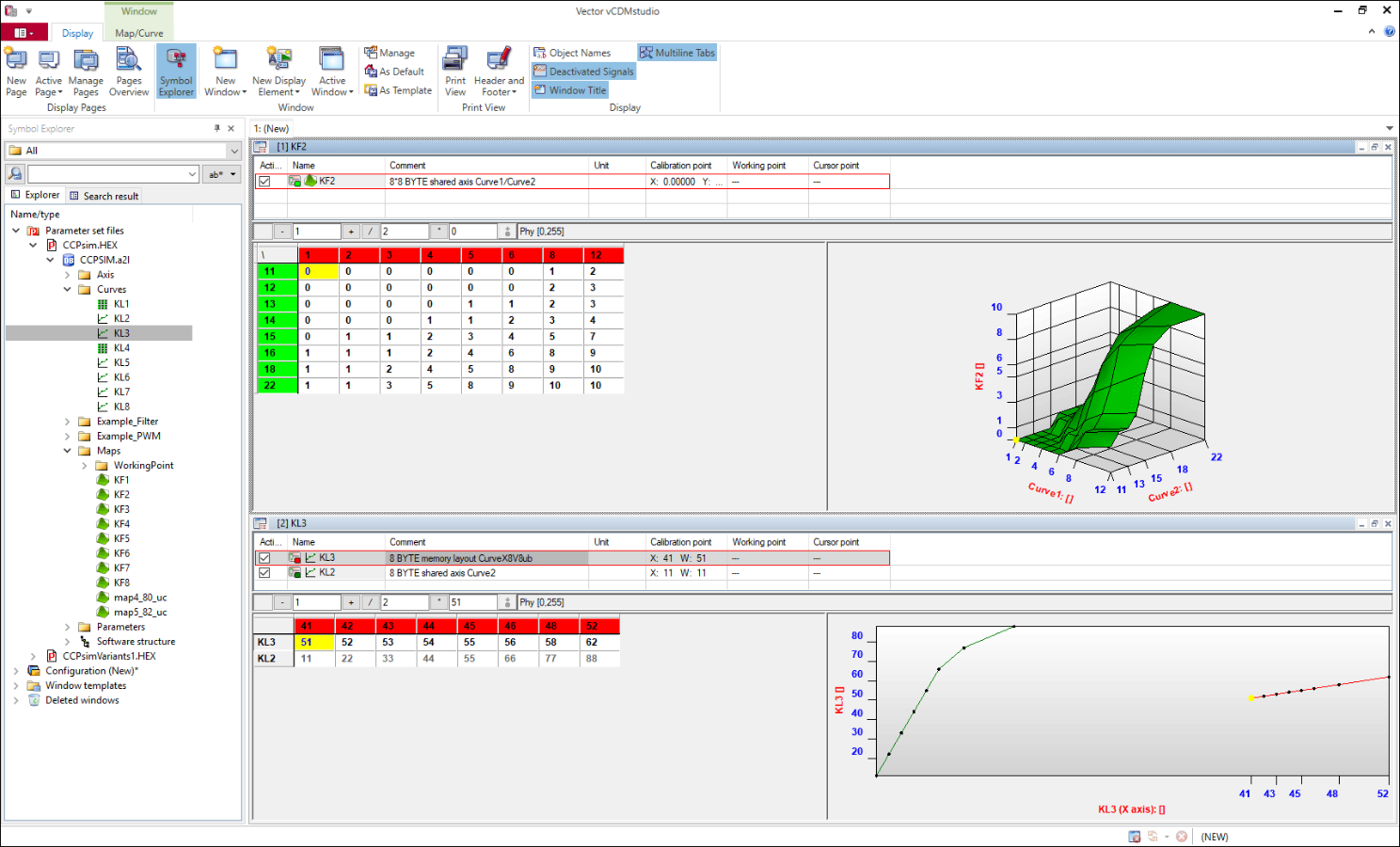Screen dimensions: 1400x847
Task: Toggle Object Names display
Action: 572,53
